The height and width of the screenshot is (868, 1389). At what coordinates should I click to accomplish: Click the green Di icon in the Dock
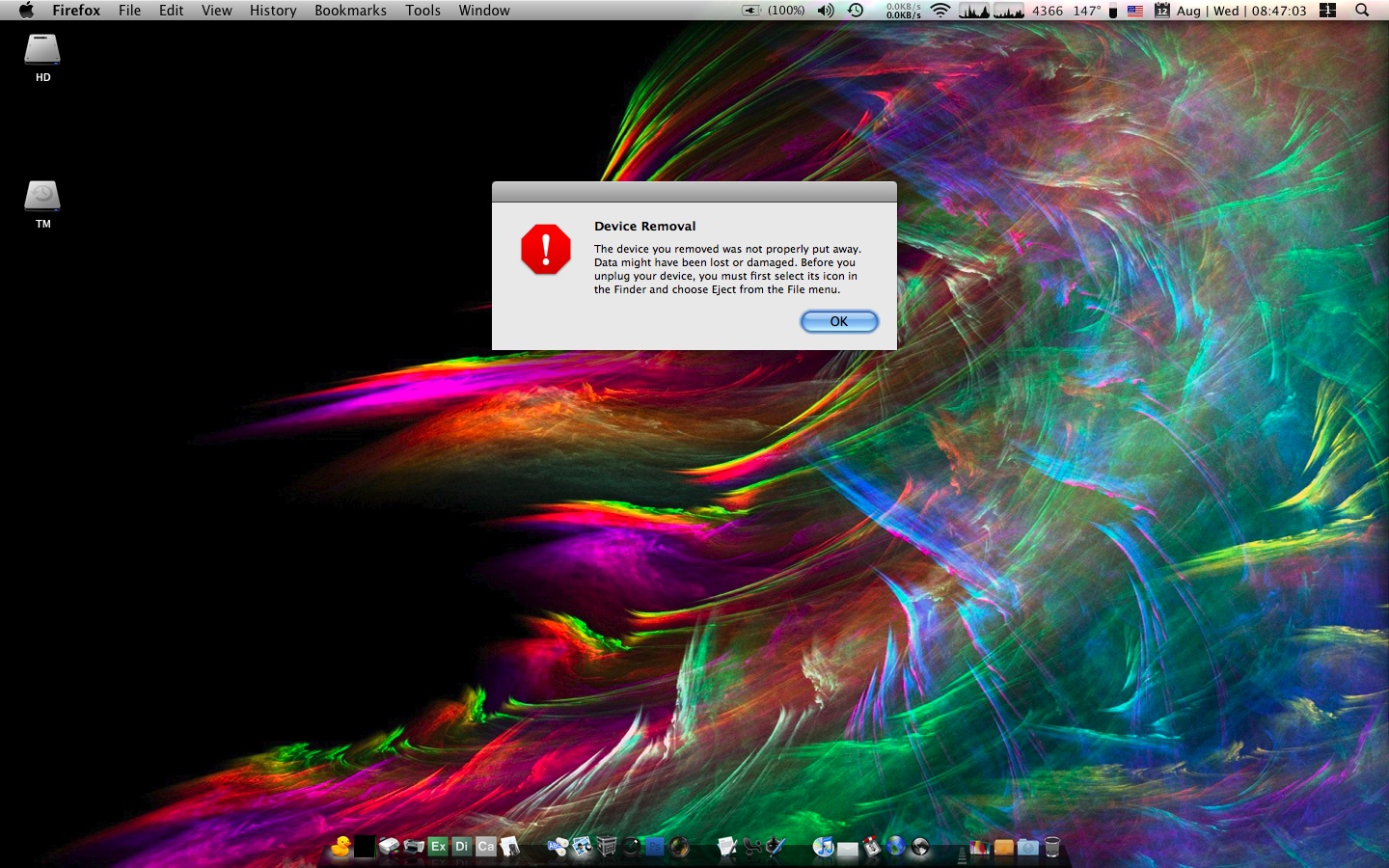pos(461,847)
